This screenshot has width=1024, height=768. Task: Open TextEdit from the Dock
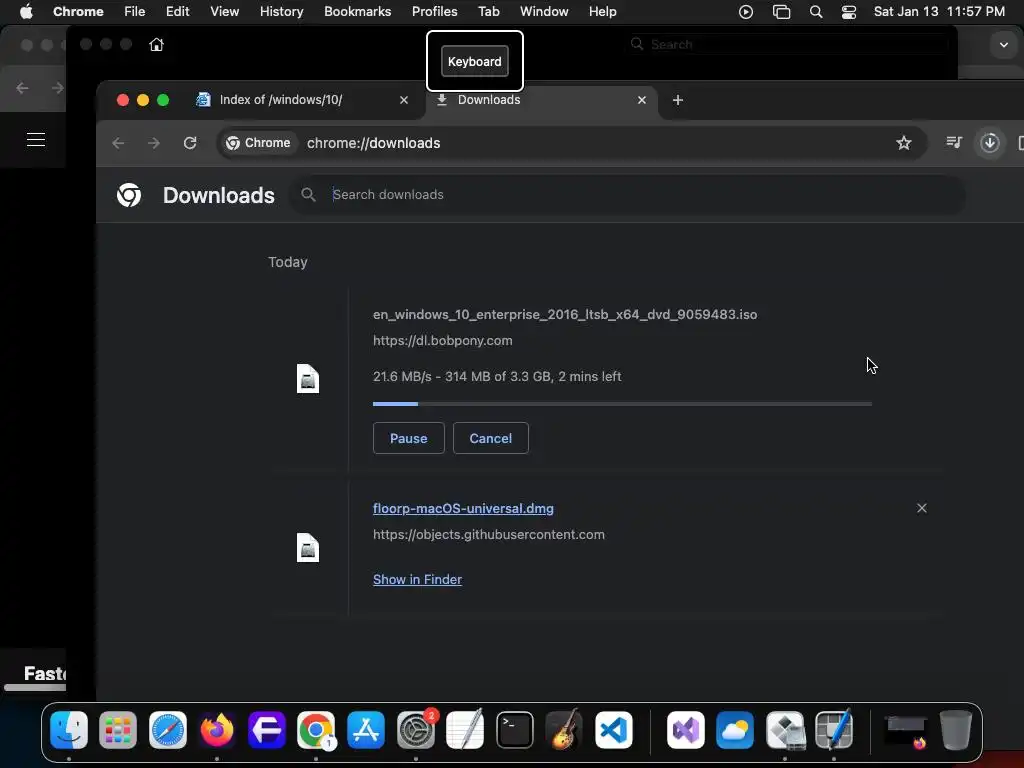[x=465, y=729]
